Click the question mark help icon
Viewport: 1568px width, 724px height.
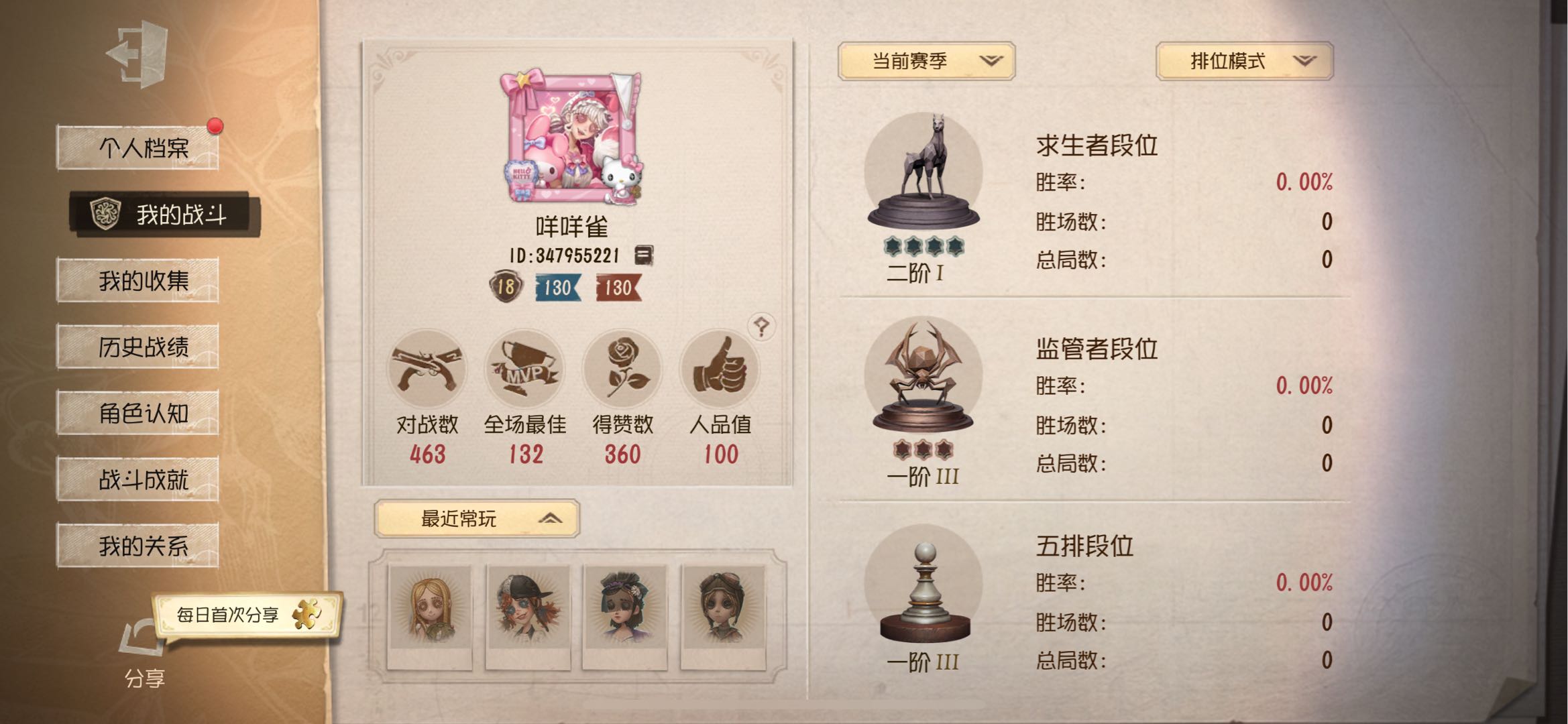(x=761, y=327)
